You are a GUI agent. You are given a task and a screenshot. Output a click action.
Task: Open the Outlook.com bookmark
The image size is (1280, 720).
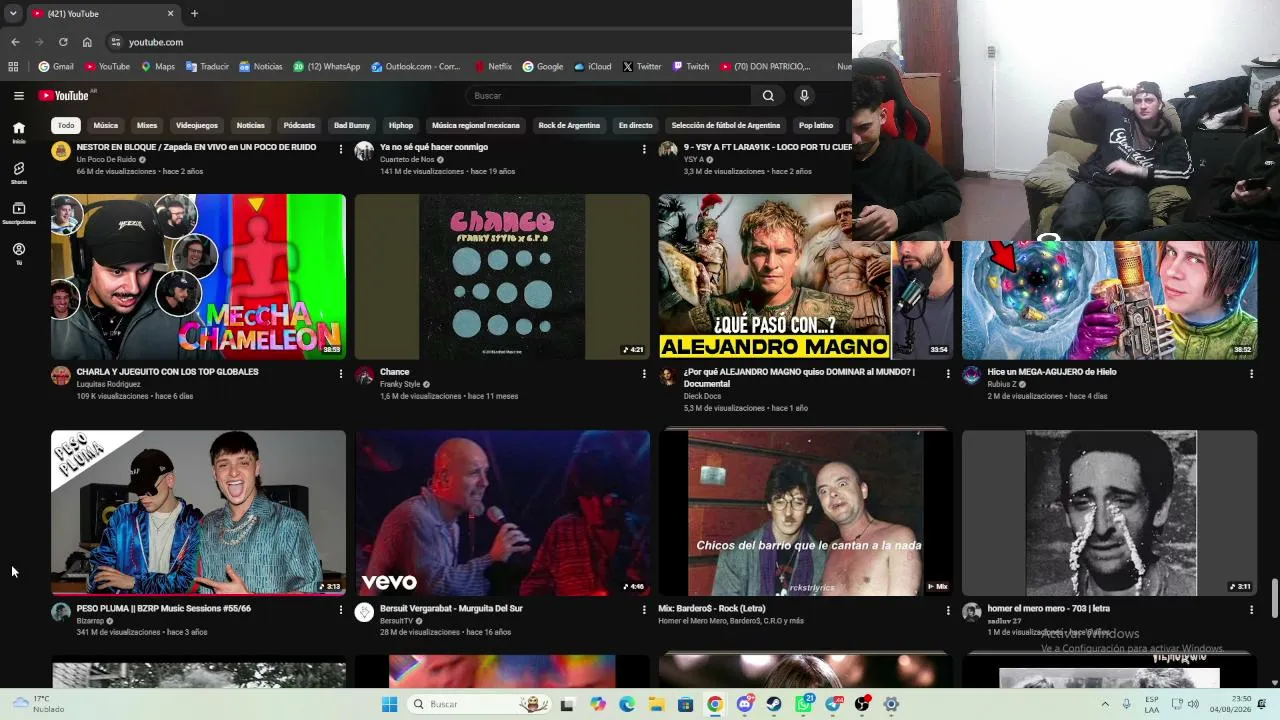click(x=416, y=67)
